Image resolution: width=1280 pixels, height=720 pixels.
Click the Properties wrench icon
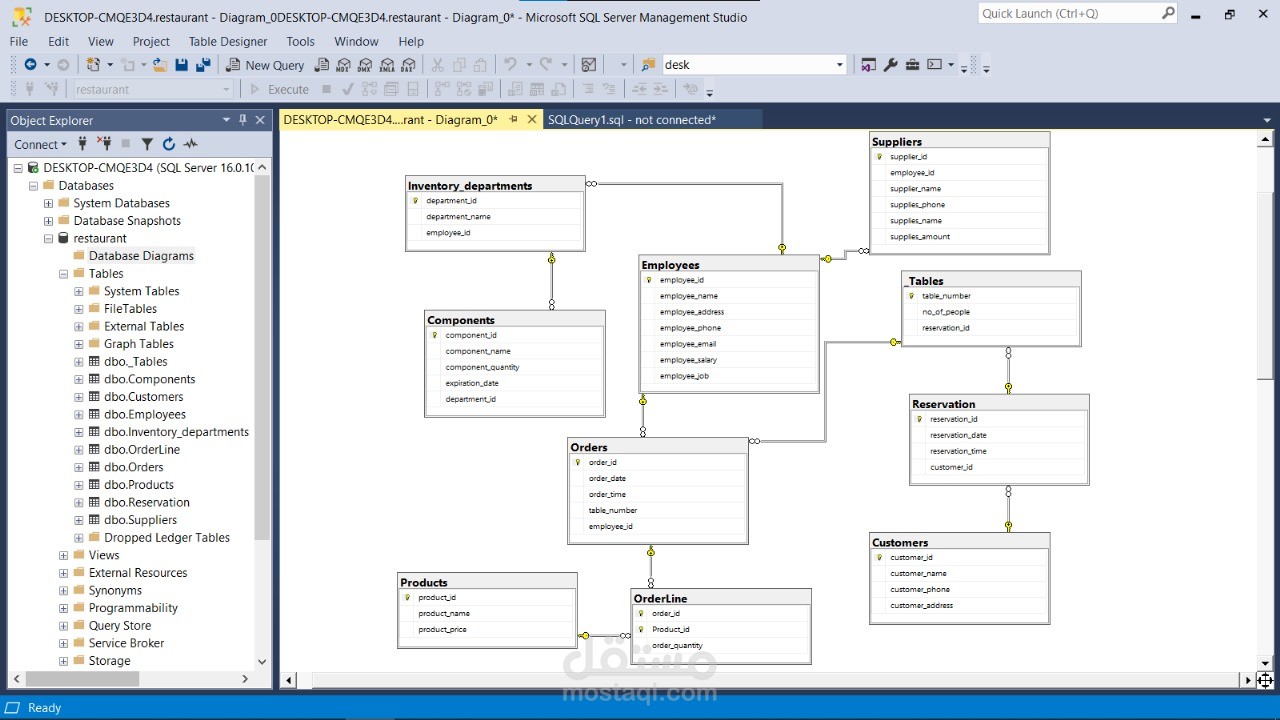coord(891,65)
